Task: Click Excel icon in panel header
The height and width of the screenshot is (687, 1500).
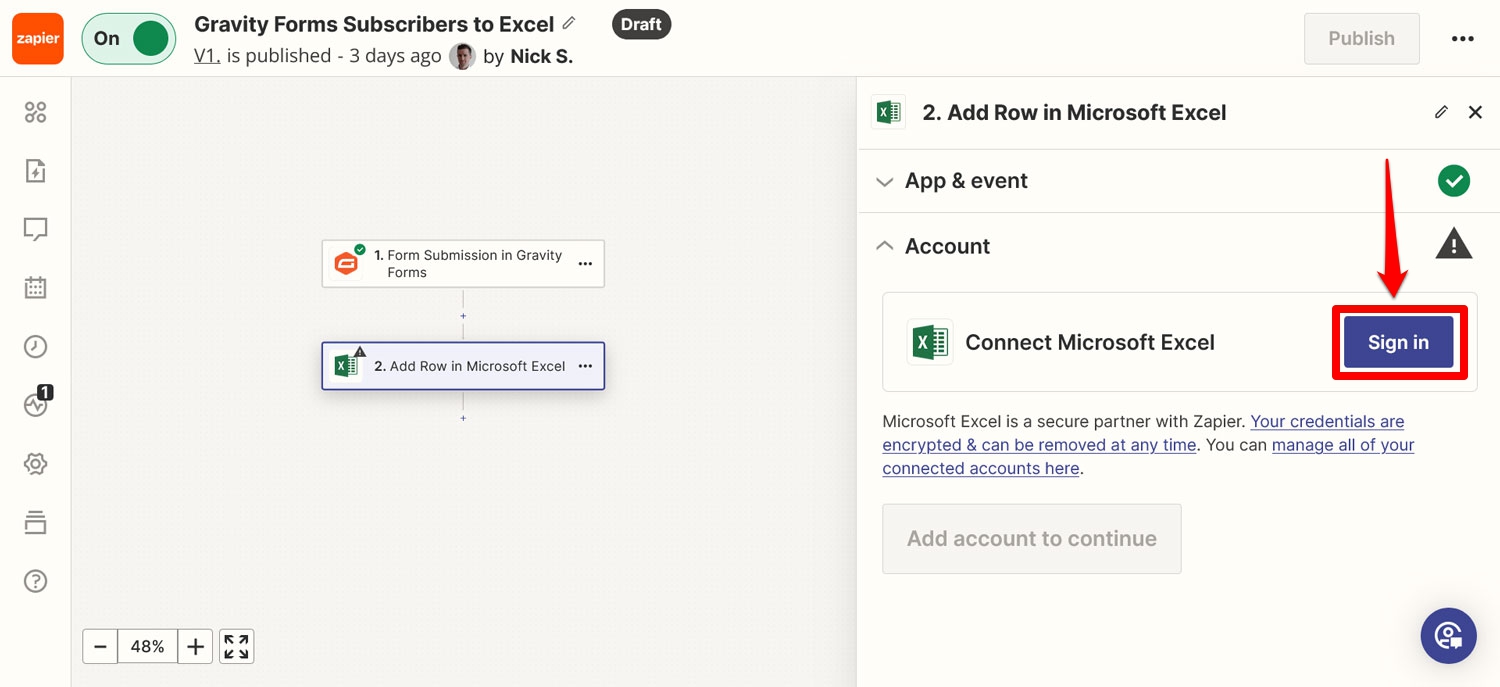Action: pyautogui.click(x=888, y=112)
